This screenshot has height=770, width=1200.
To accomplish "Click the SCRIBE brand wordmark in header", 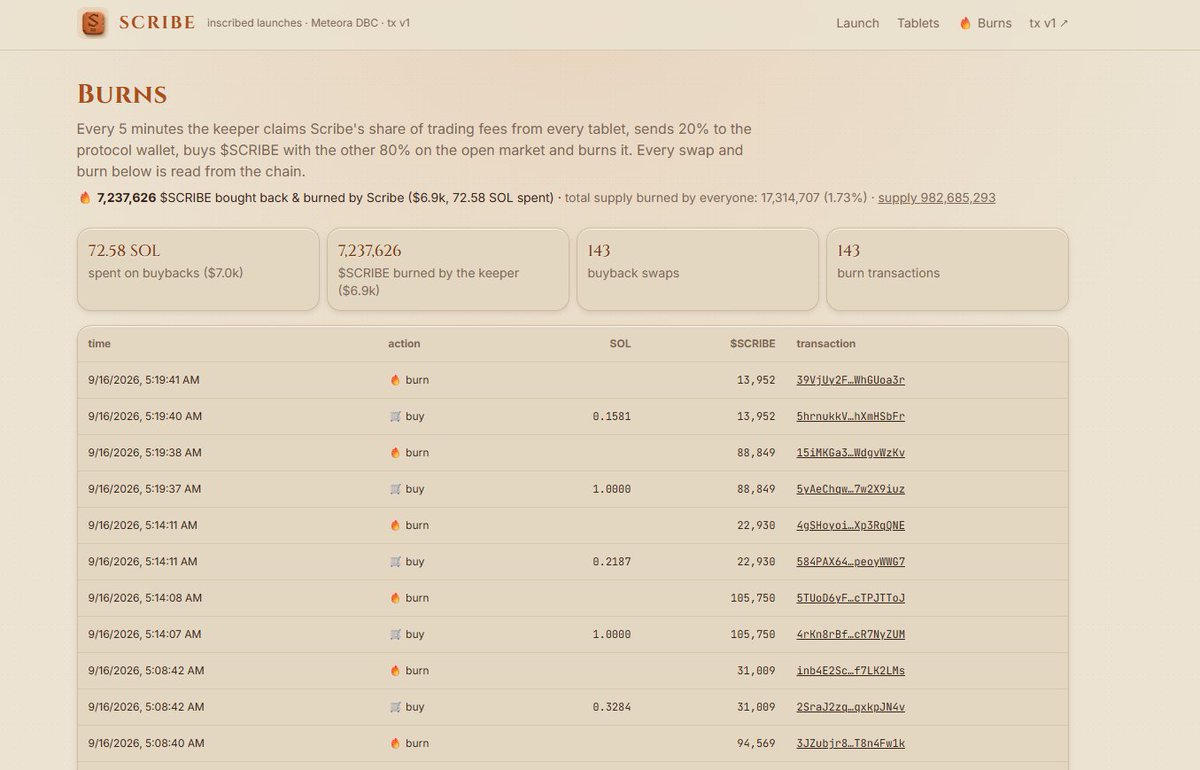I will pos(157,23).
